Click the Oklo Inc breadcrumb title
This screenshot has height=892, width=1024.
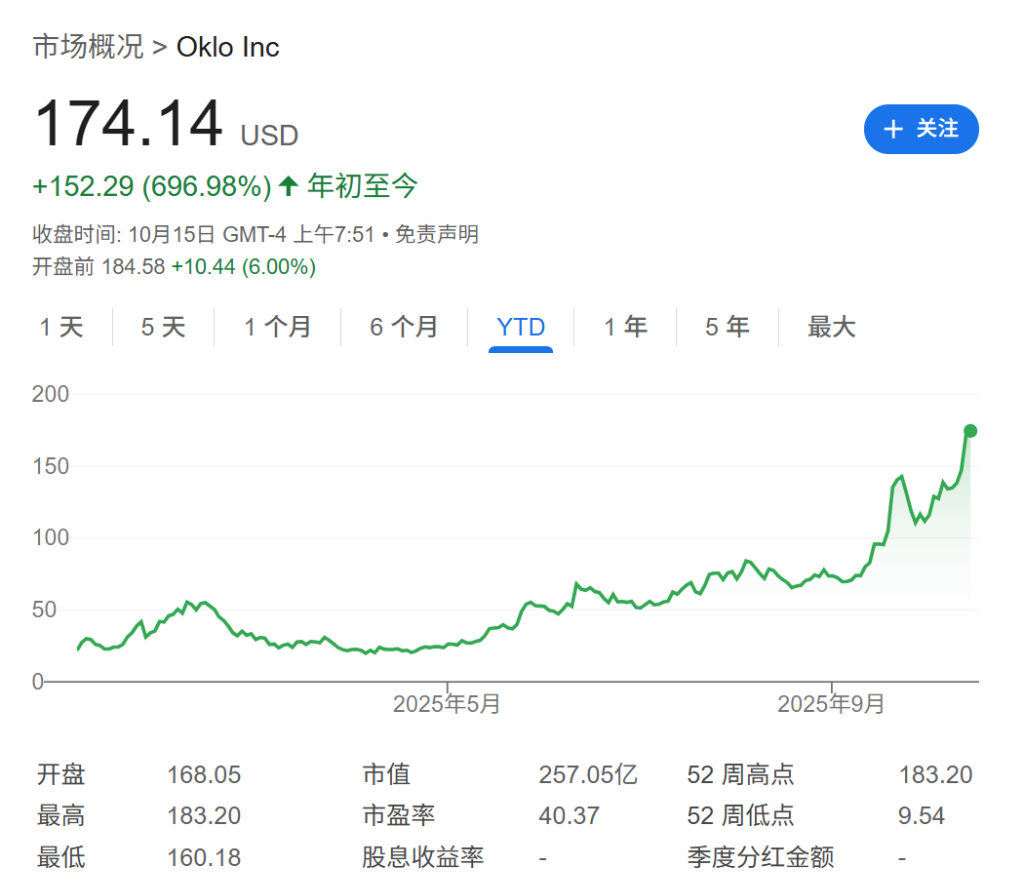tap(227, 46)
